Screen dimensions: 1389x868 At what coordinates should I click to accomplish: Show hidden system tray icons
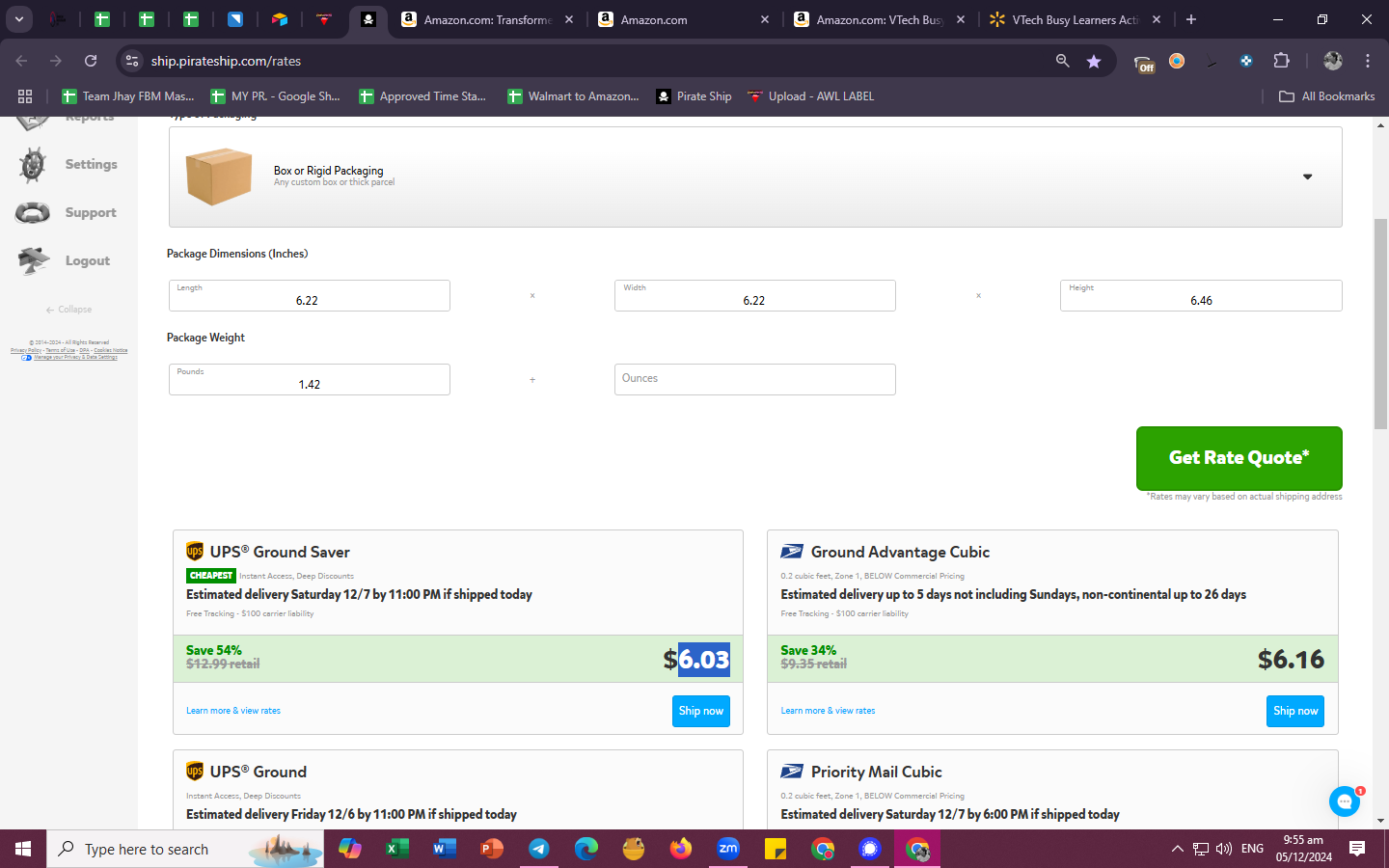(1177, 849)
